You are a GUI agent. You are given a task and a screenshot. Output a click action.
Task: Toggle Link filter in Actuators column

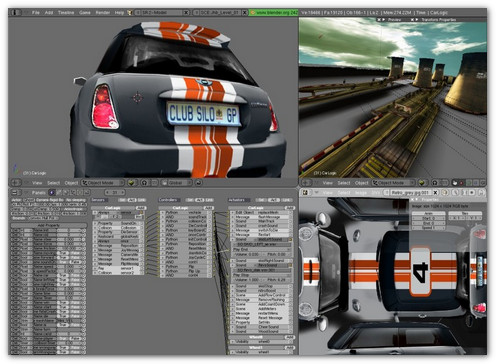286,200
